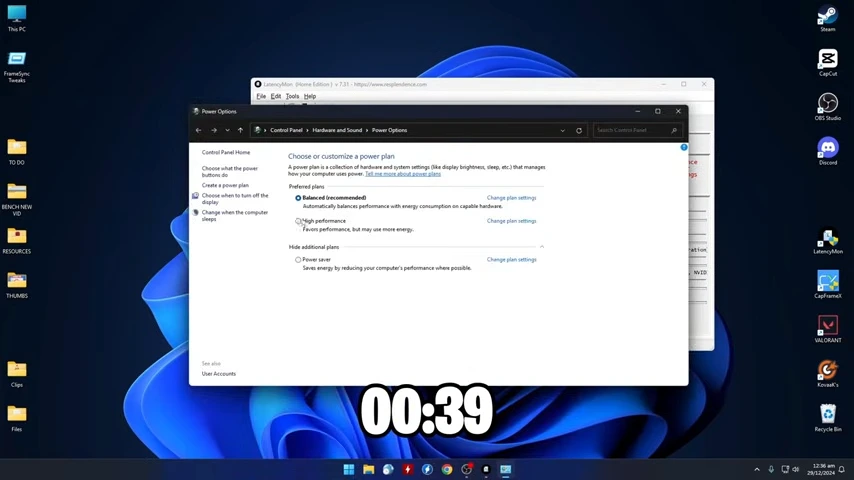The image size is (854, 480).
Task: Change plan settings for Balanced
Action: [511, 198]
